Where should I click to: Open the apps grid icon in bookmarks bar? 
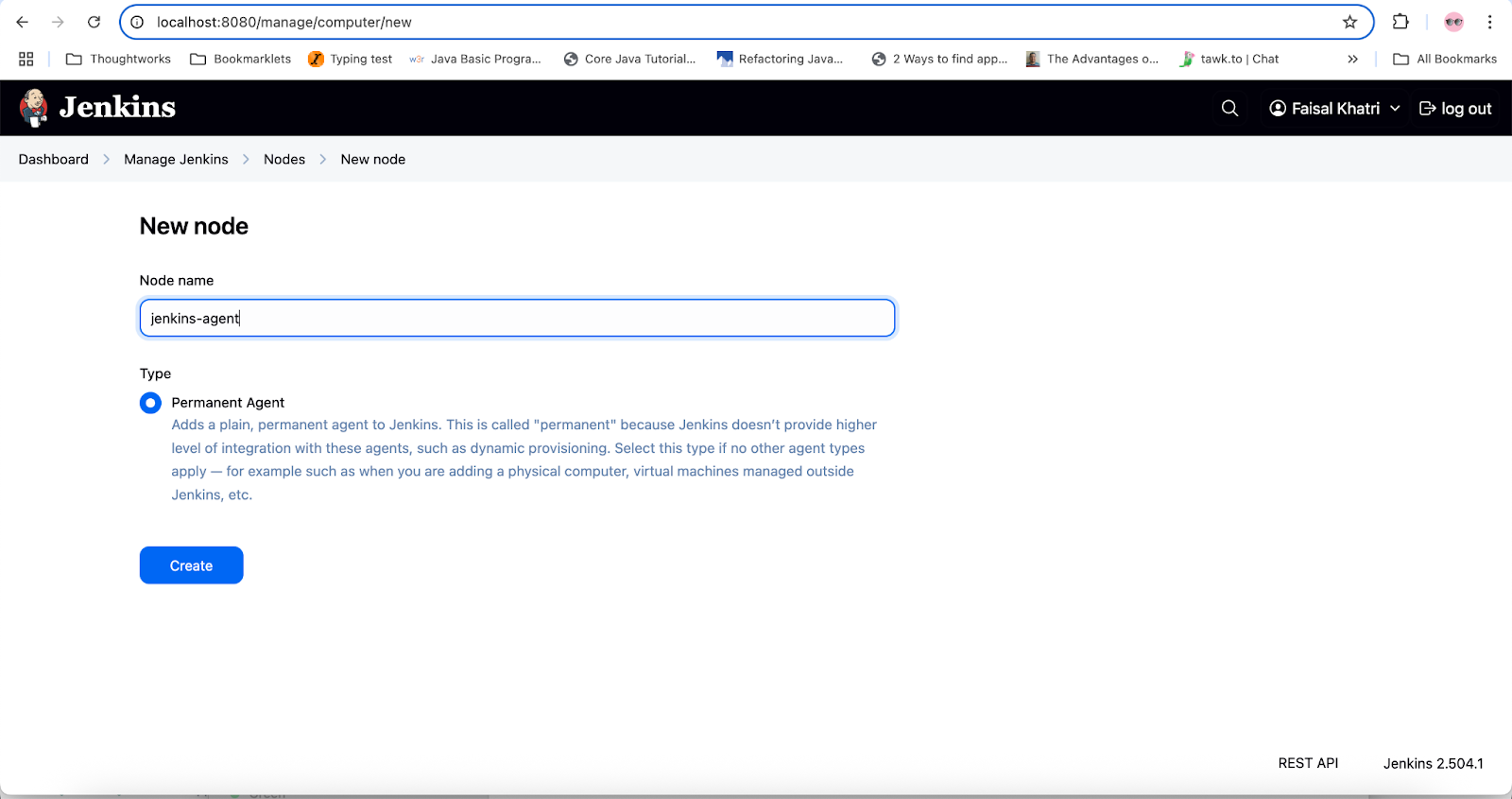coord(26,59)
